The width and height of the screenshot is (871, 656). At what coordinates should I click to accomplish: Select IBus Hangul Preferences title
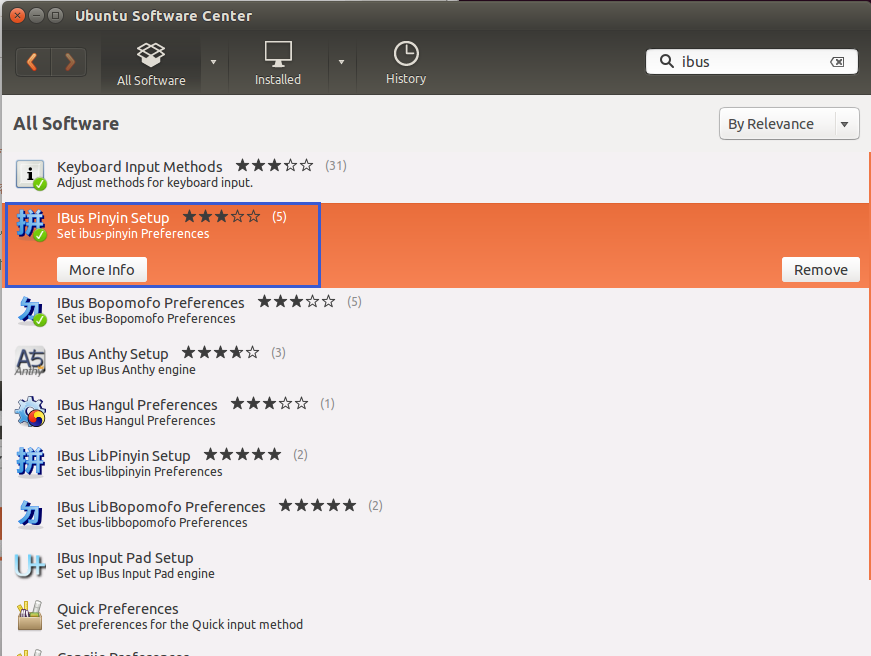click(137, 405)
